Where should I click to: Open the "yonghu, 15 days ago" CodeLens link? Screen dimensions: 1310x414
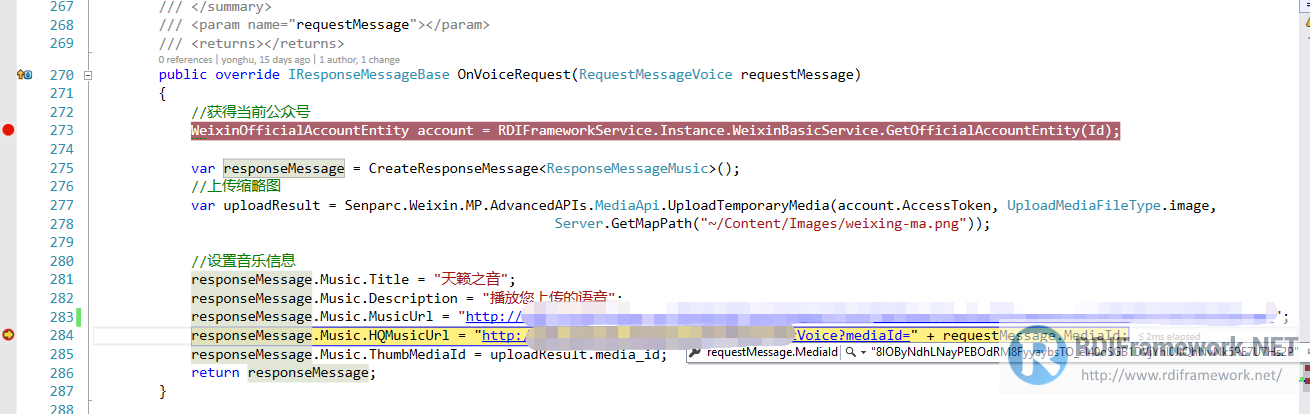264,59
